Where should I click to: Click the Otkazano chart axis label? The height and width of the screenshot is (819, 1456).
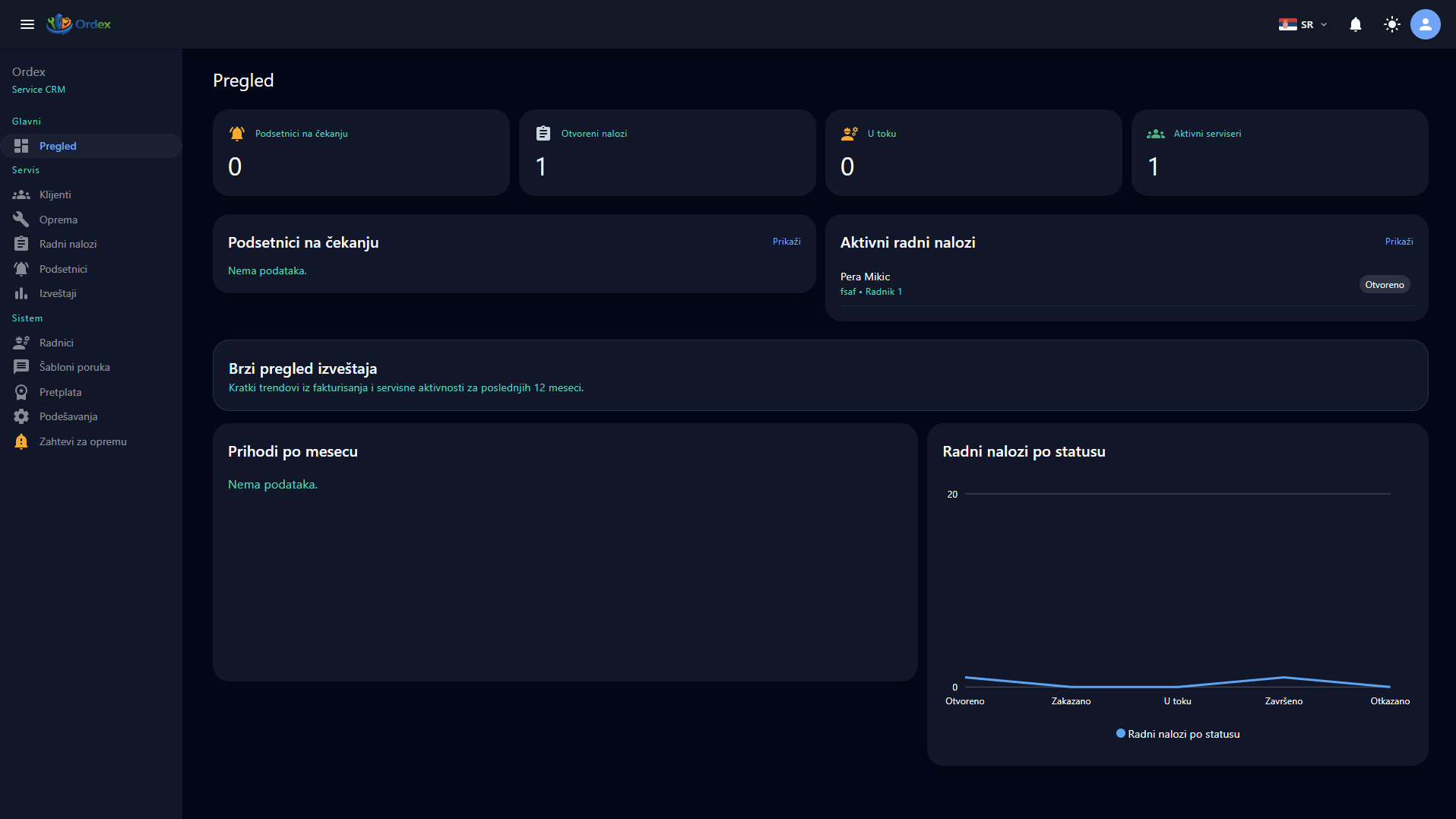click(x=1390, y=701)
